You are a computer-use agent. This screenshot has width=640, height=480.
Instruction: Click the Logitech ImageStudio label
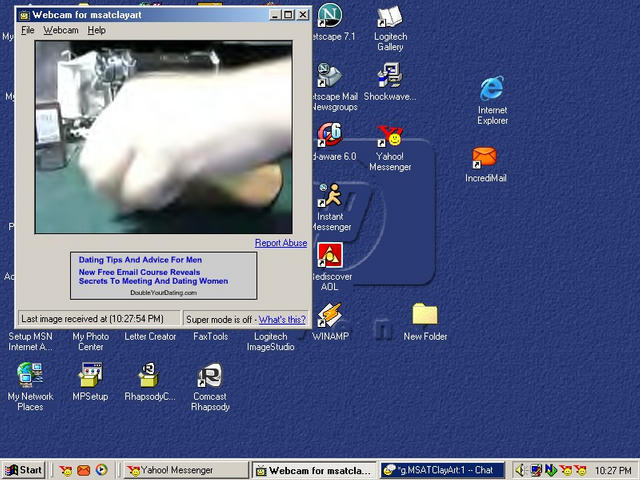coord(270,342)
